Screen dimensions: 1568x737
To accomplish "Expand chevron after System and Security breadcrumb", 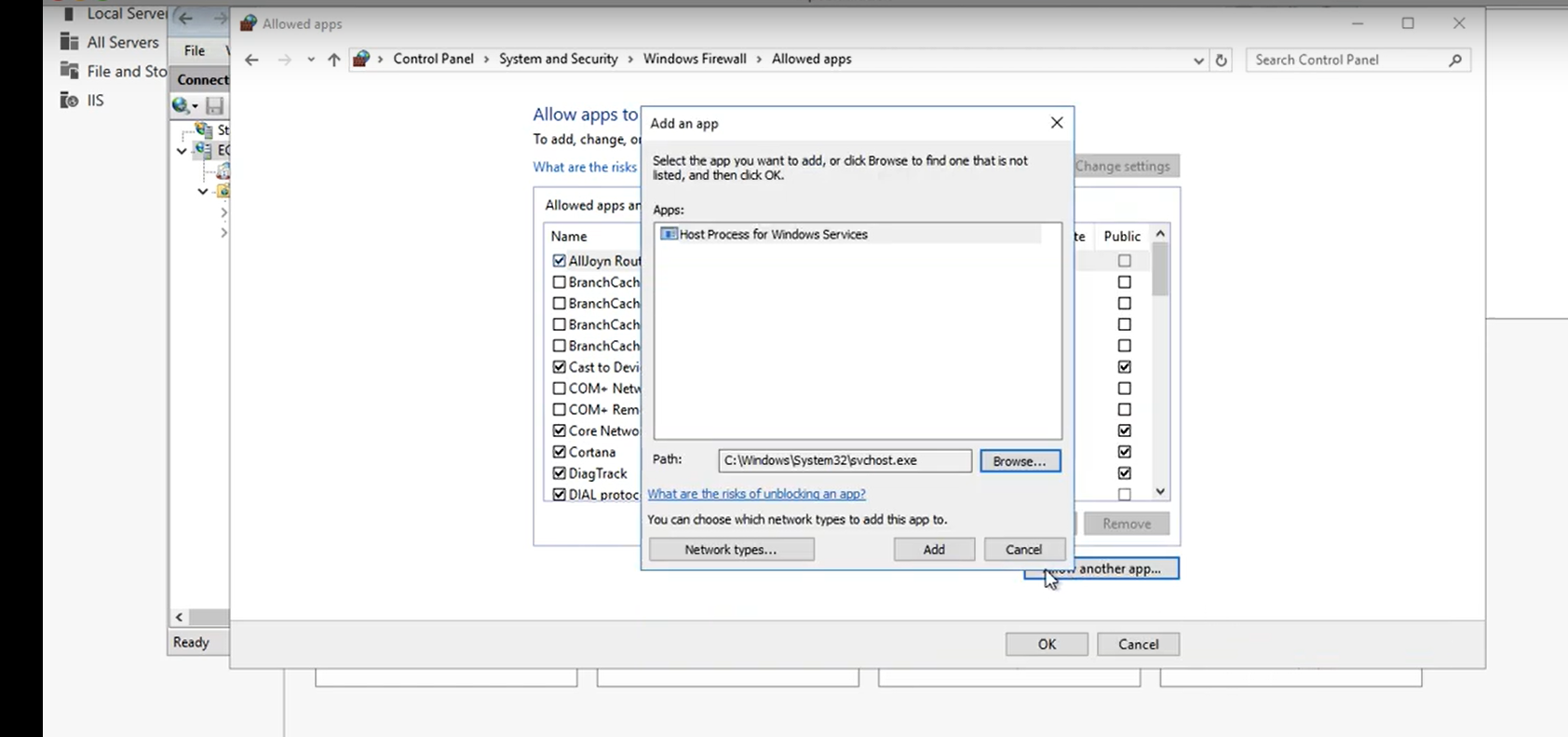I will [x=629, y=59].
